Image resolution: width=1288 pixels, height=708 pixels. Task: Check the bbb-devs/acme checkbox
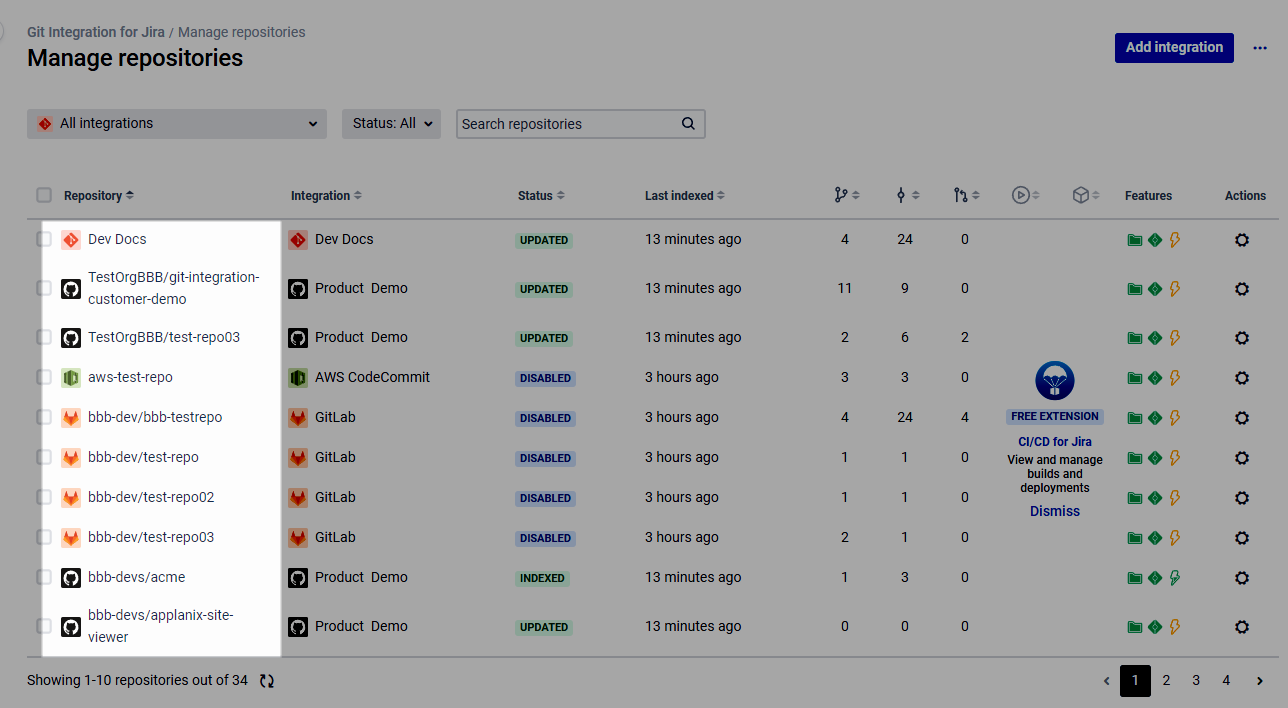[44, 577]
